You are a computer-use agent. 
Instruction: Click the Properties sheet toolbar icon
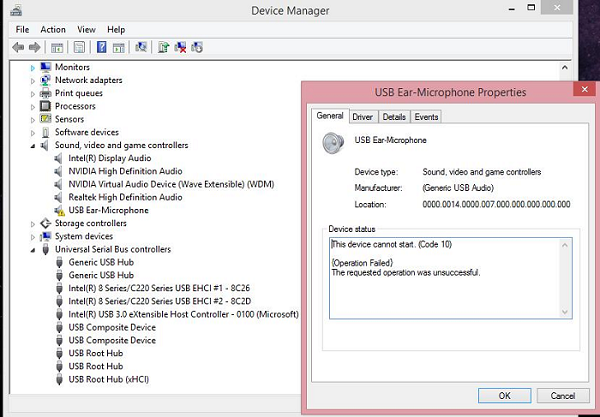[79, 47]
